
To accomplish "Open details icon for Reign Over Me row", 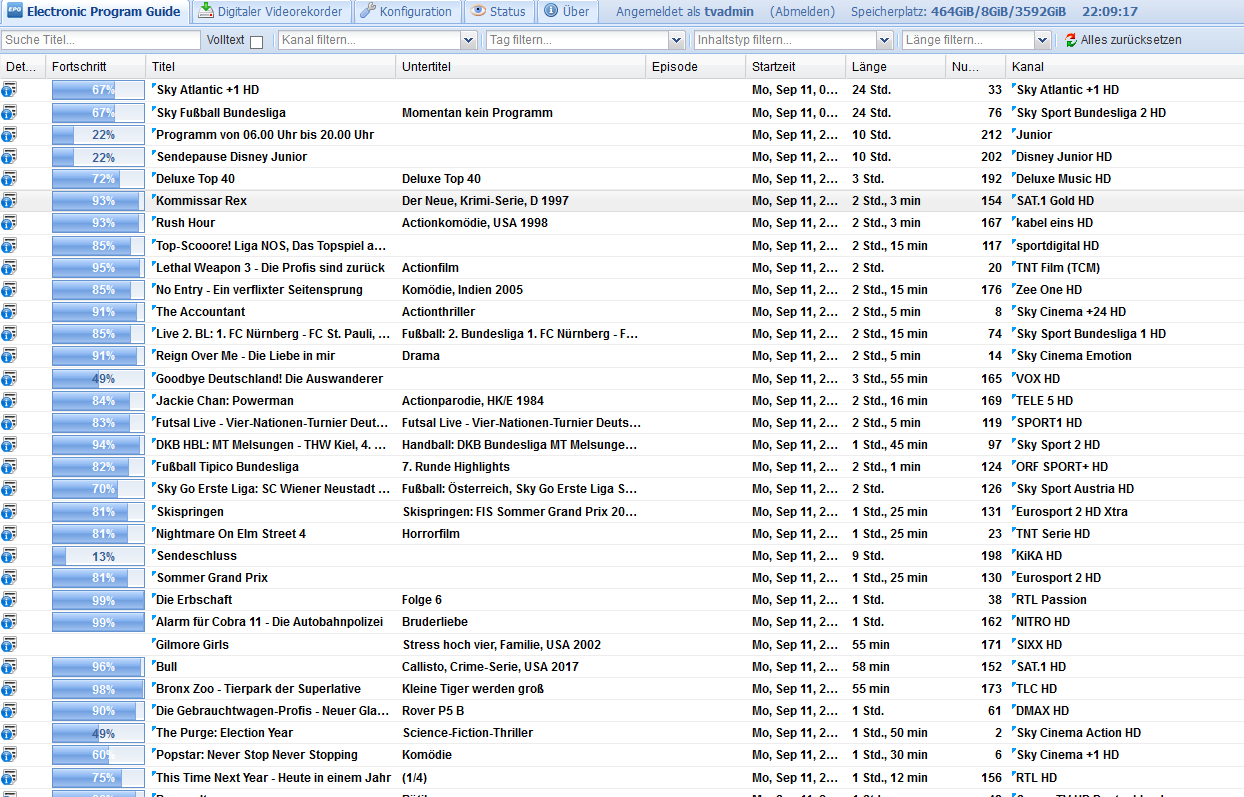I will [x=10, y=355].
